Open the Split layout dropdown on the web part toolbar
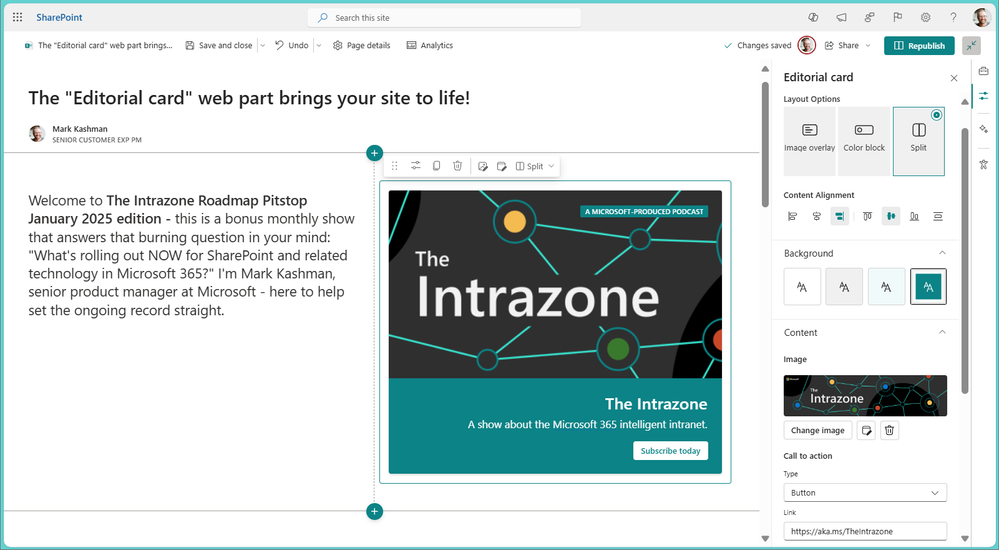 click(x=535, y=166)
